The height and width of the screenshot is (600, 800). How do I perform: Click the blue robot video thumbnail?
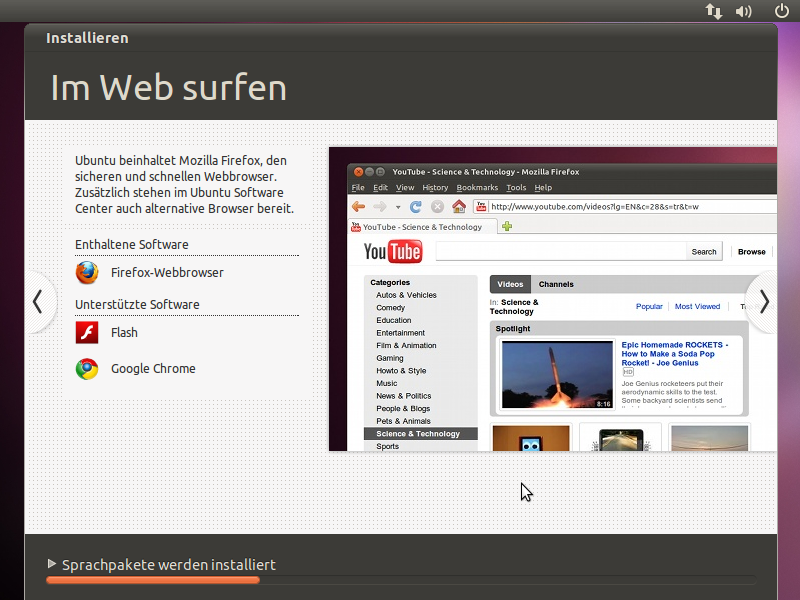pyautogui.click(x=531, y=438)
